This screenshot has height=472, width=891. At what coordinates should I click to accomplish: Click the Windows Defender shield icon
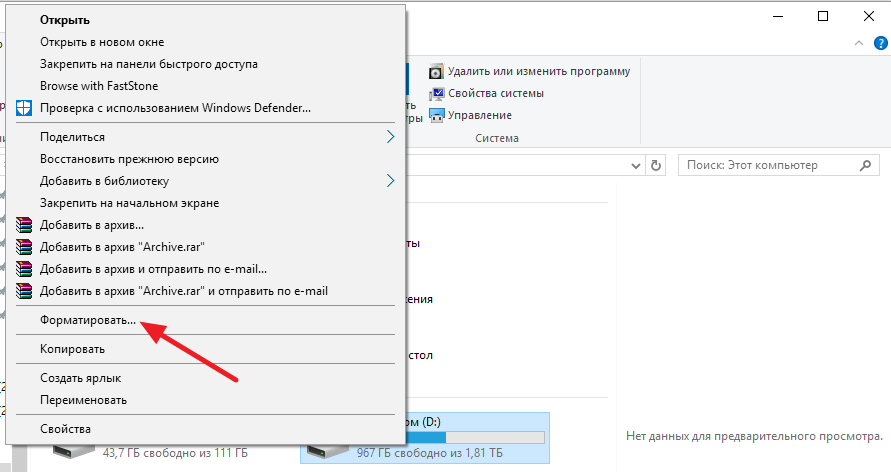[x=24, y=108]
